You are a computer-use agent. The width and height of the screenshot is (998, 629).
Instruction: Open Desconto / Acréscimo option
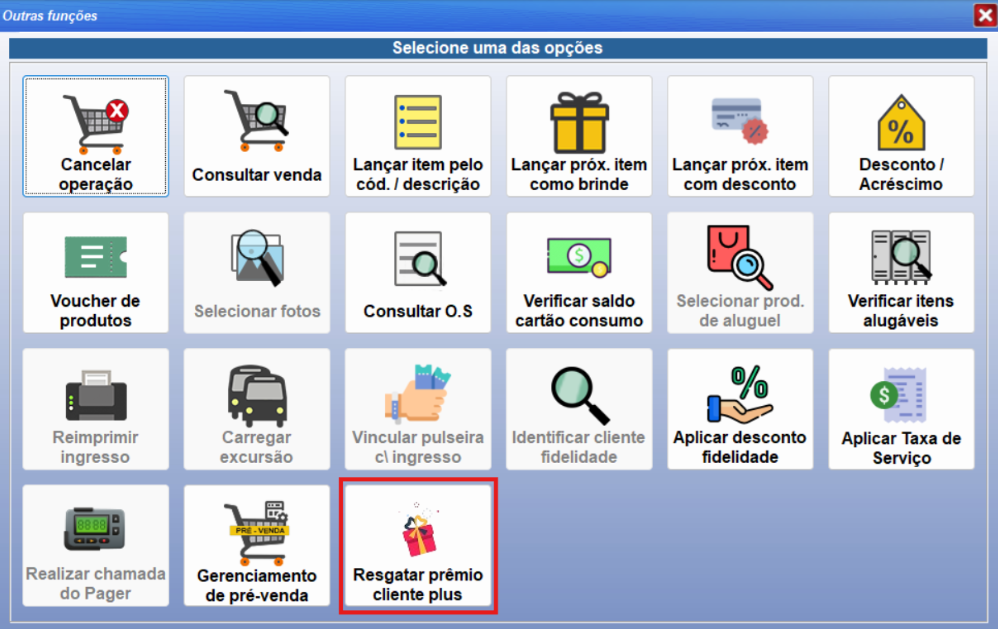pyautogui.click(x=901, y=136)
